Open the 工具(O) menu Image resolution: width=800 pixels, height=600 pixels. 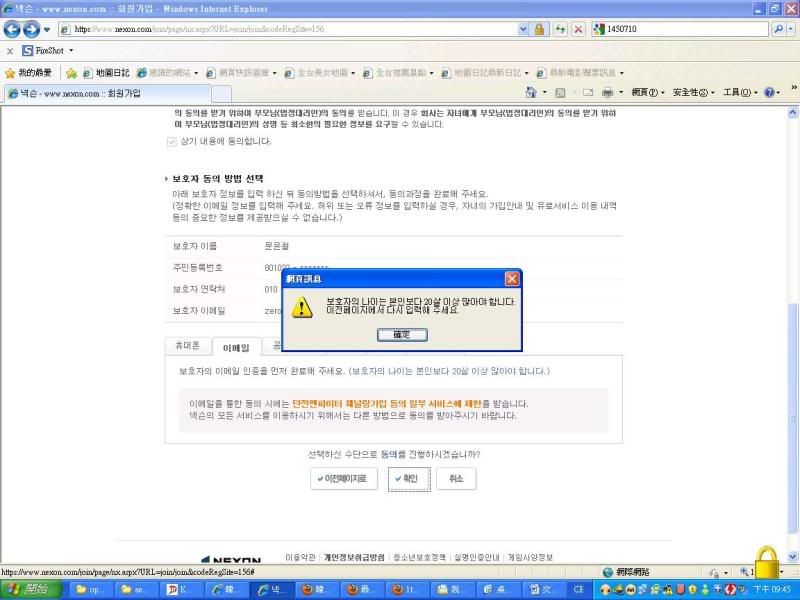[x=740, y=92]
